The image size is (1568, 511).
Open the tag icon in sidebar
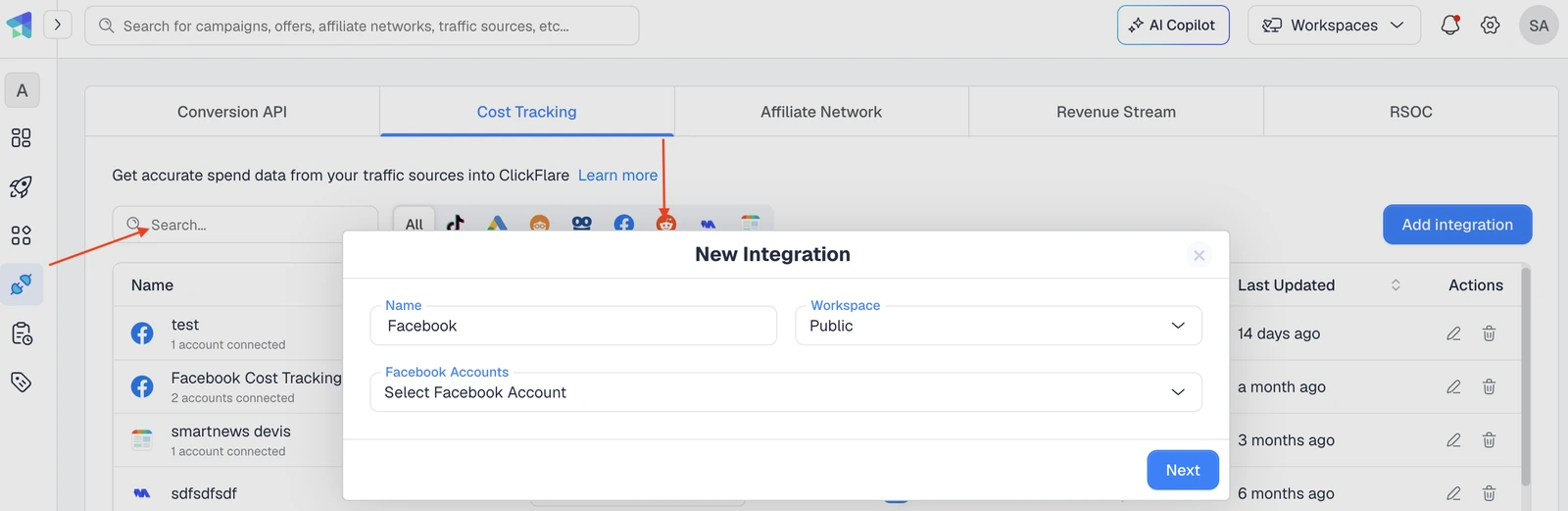(x=22, y=383)
